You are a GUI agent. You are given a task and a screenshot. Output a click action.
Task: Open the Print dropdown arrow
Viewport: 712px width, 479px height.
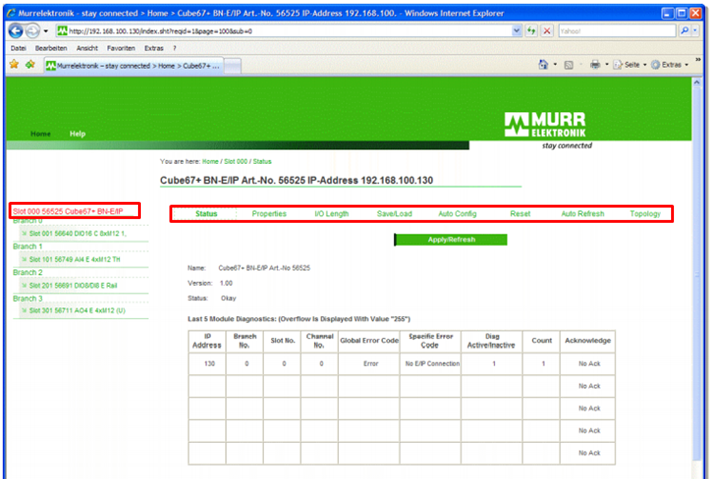607,65
